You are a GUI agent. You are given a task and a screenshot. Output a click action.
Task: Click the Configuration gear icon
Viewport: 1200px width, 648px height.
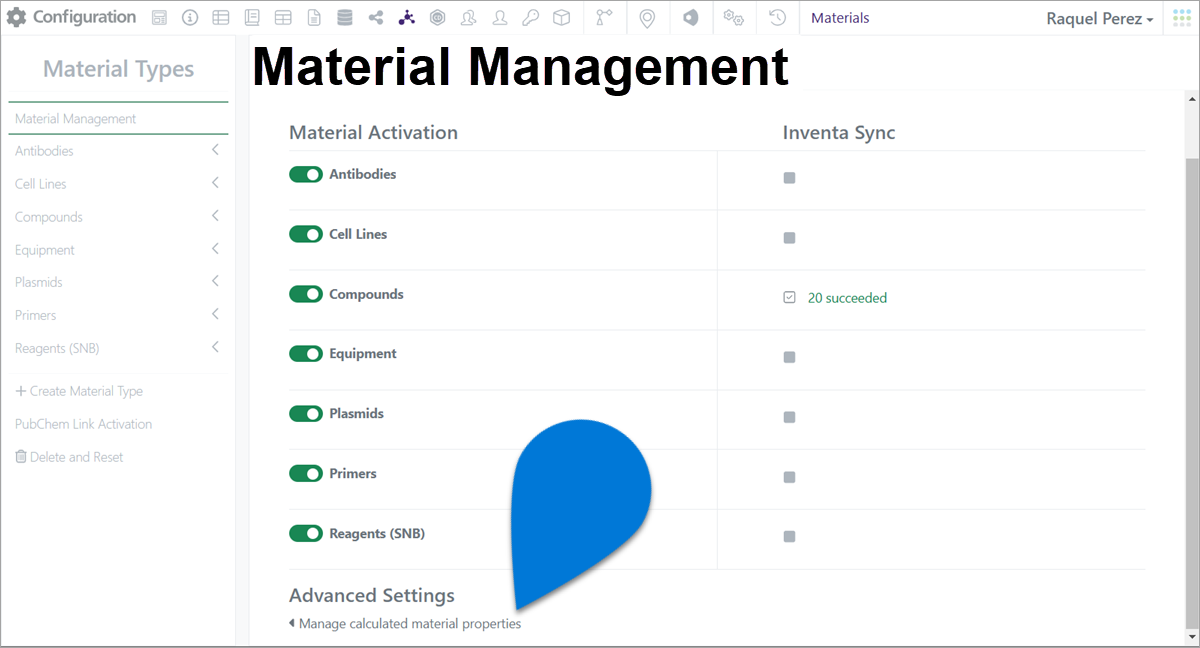pyautogui.click(x=16, y=18)
